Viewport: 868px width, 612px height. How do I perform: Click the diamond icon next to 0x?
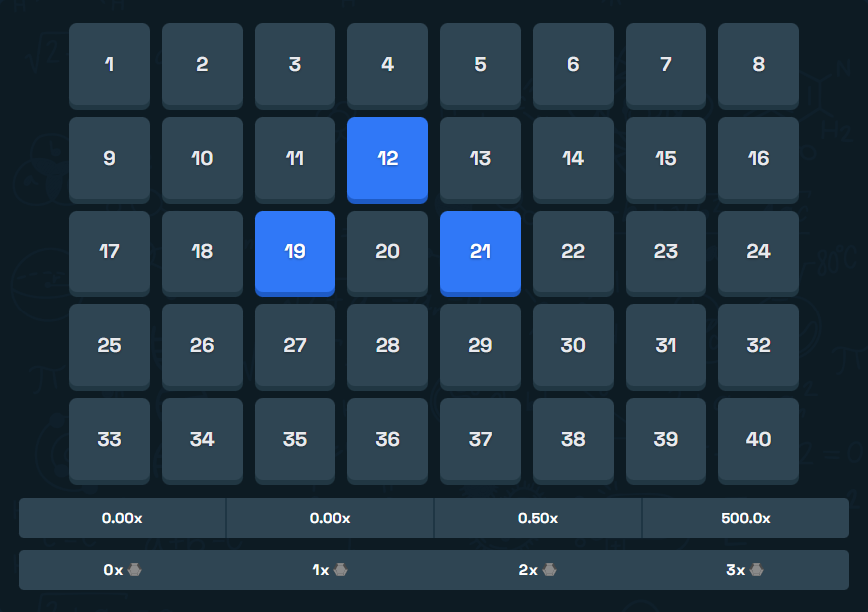pos(136,570)
